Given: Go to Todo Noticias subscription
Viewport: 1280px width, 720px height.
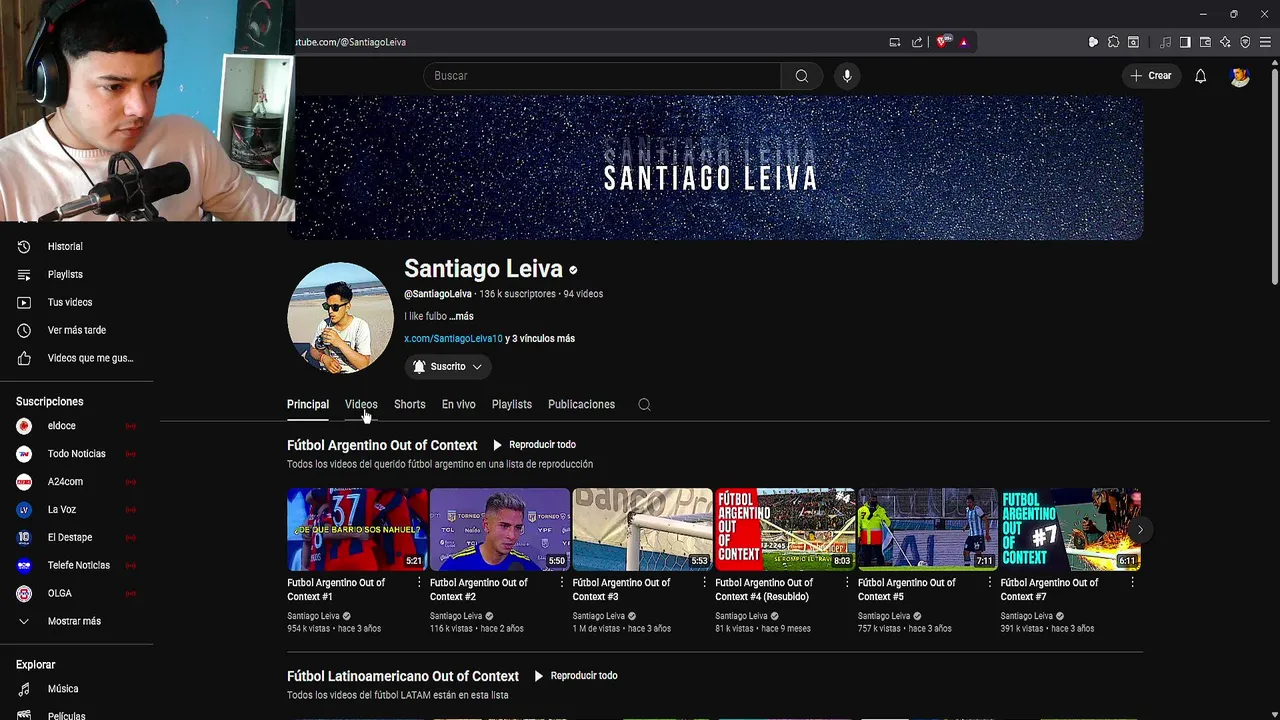Looking at the screenshot, I should 76,454.
